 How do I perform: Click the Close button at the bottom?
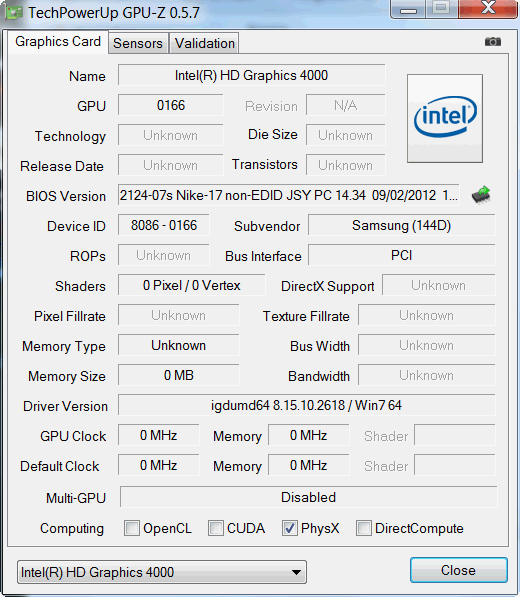(458, 570)
